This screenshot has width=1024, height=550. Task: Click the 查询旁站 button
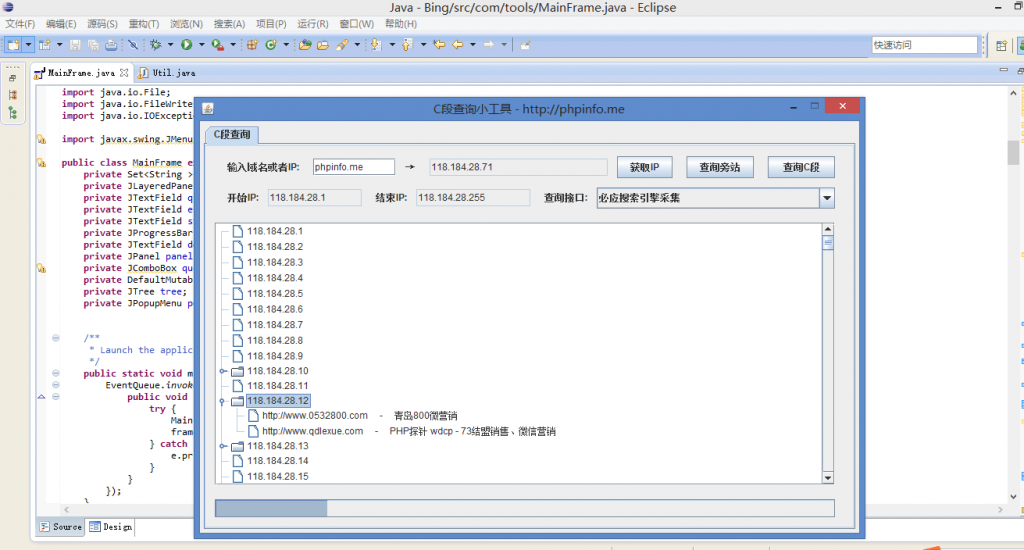tap(720, 167)
